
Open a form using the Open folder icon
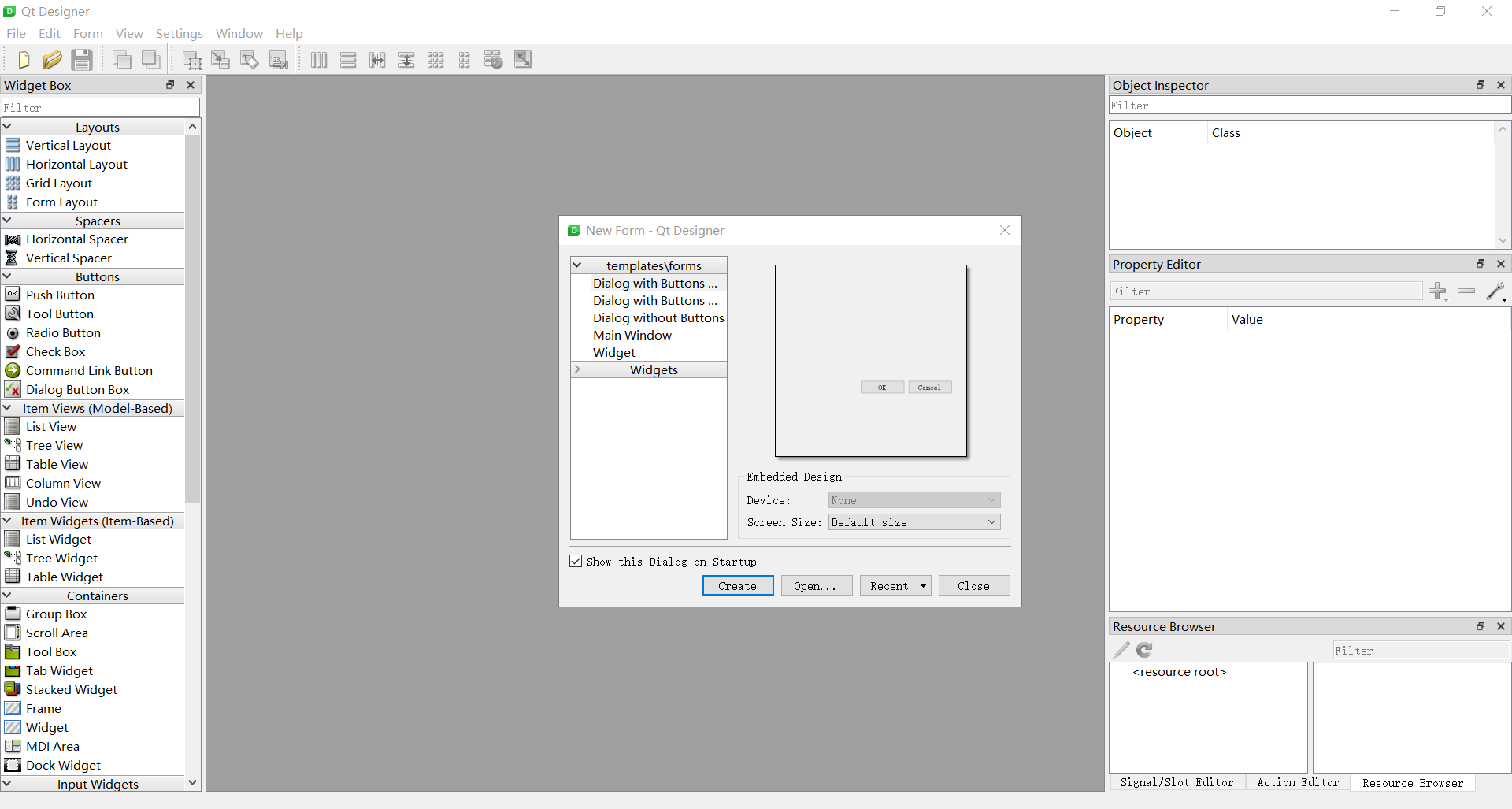(x=52, y=59)
